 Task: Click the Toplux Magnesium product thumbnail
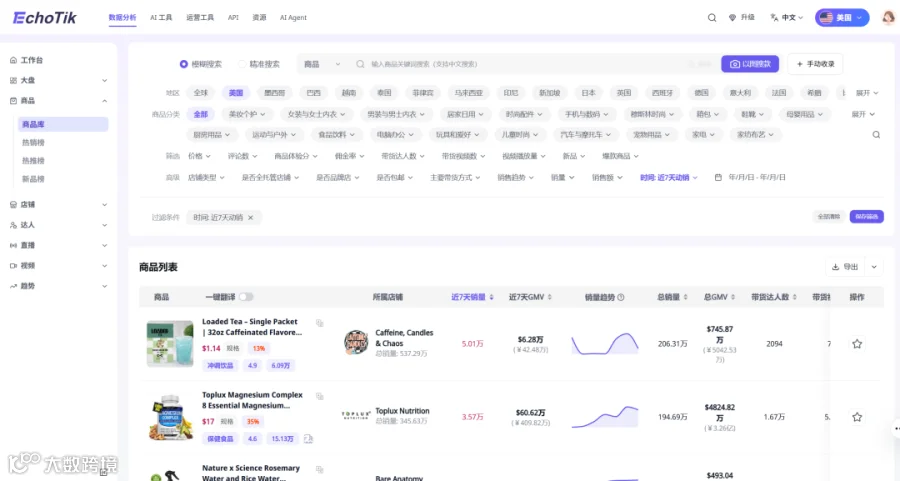pyautogui.click(x=170, y=417)
